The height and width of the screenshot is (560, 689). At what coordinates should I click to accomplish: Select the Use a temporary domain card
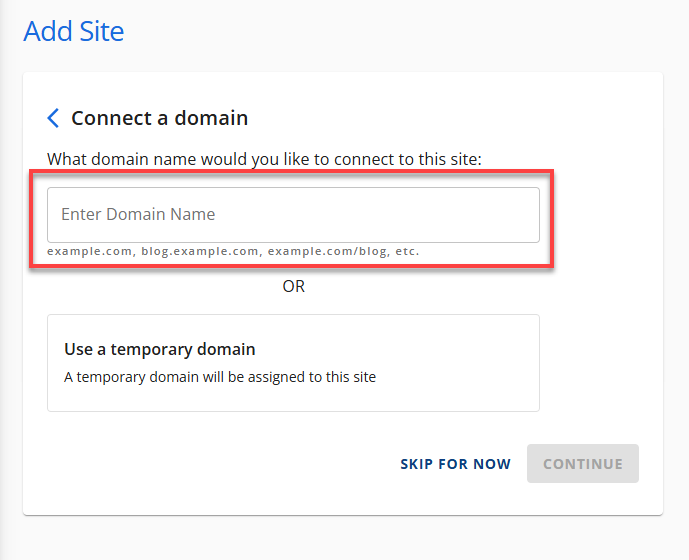click(293, 363)
